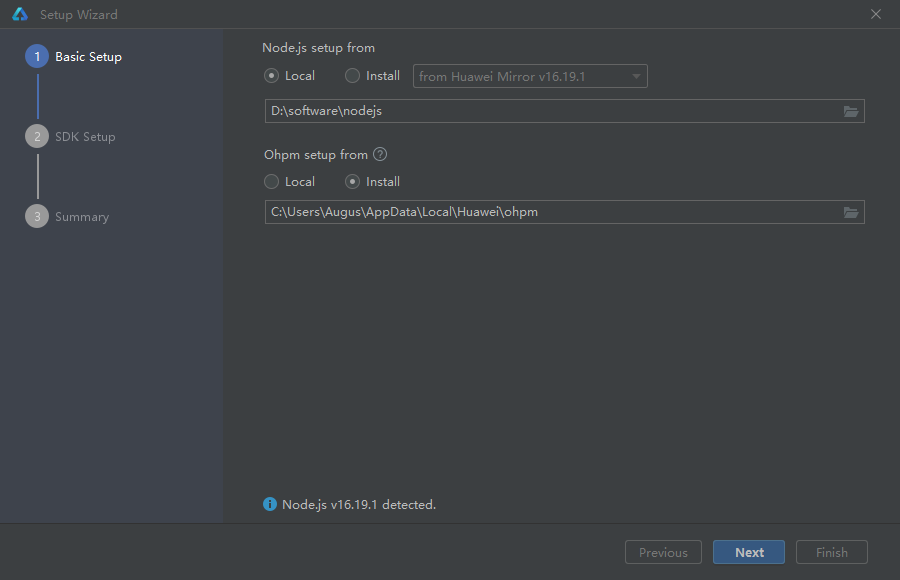
Task: Open the Basic Setup step label
Action: 88,57
